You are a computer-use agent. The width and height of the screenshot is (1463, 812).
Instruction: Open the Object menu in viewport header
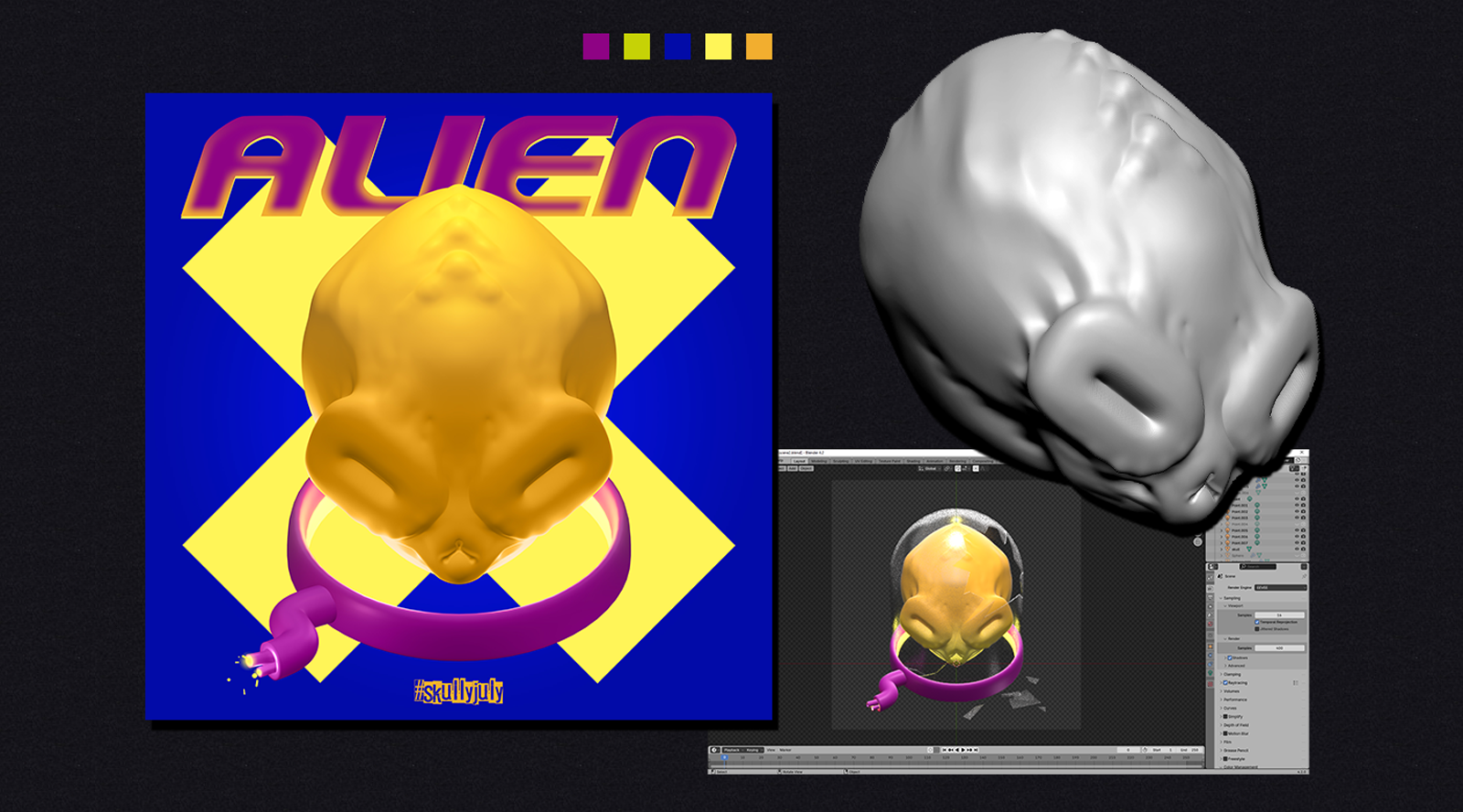point(806,468)
